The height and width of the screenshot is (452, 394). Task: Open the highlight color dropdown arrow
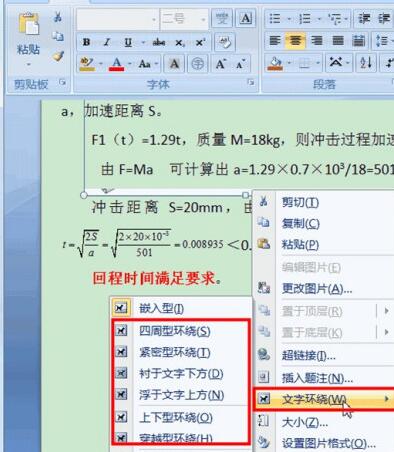click(101, 63)
